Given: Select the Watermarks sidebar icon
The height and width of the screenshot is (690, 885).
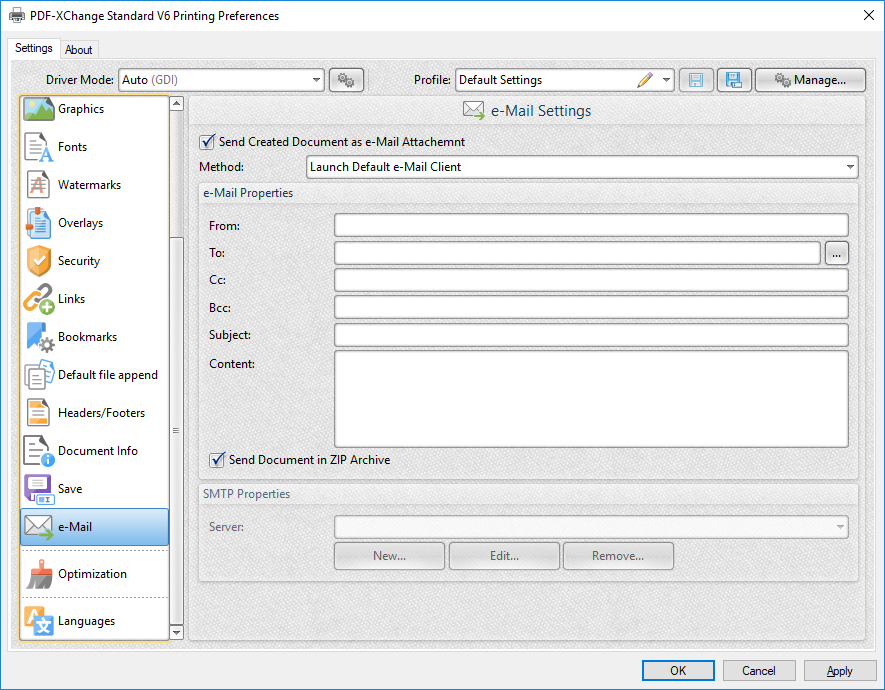Looking at the screenshot, I should (x=38, y=184).
